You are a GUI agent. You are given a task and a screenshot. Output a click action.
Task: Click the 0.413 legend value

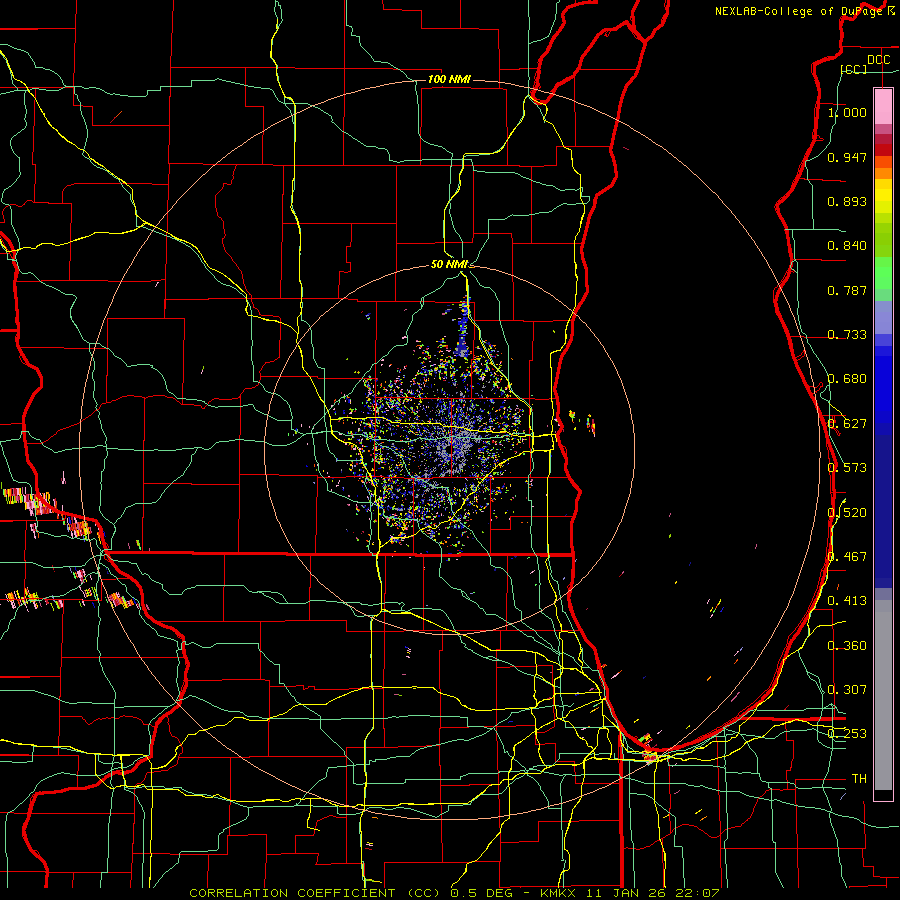coord(847,601)
